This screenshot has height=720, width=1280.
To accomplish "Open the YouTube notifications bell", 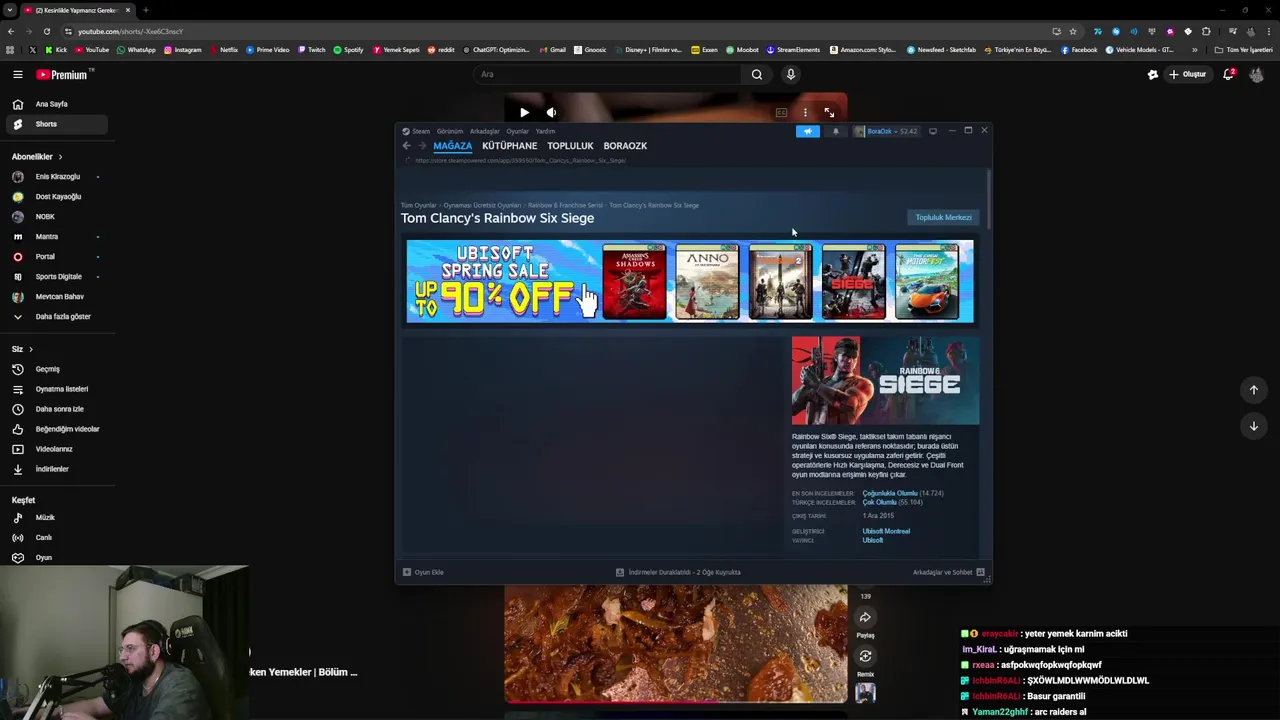I will [1228, 74].
